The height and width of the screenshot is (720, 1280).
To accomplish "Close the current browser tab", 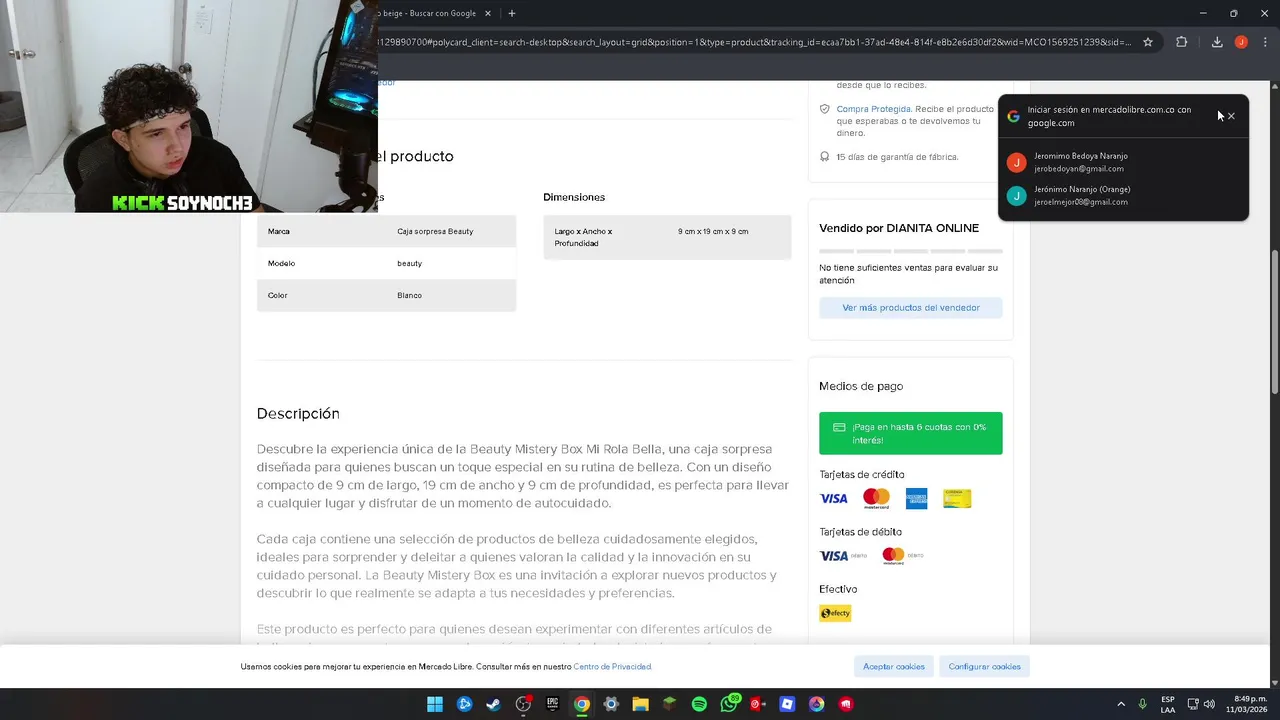I will tap(488, 13).
